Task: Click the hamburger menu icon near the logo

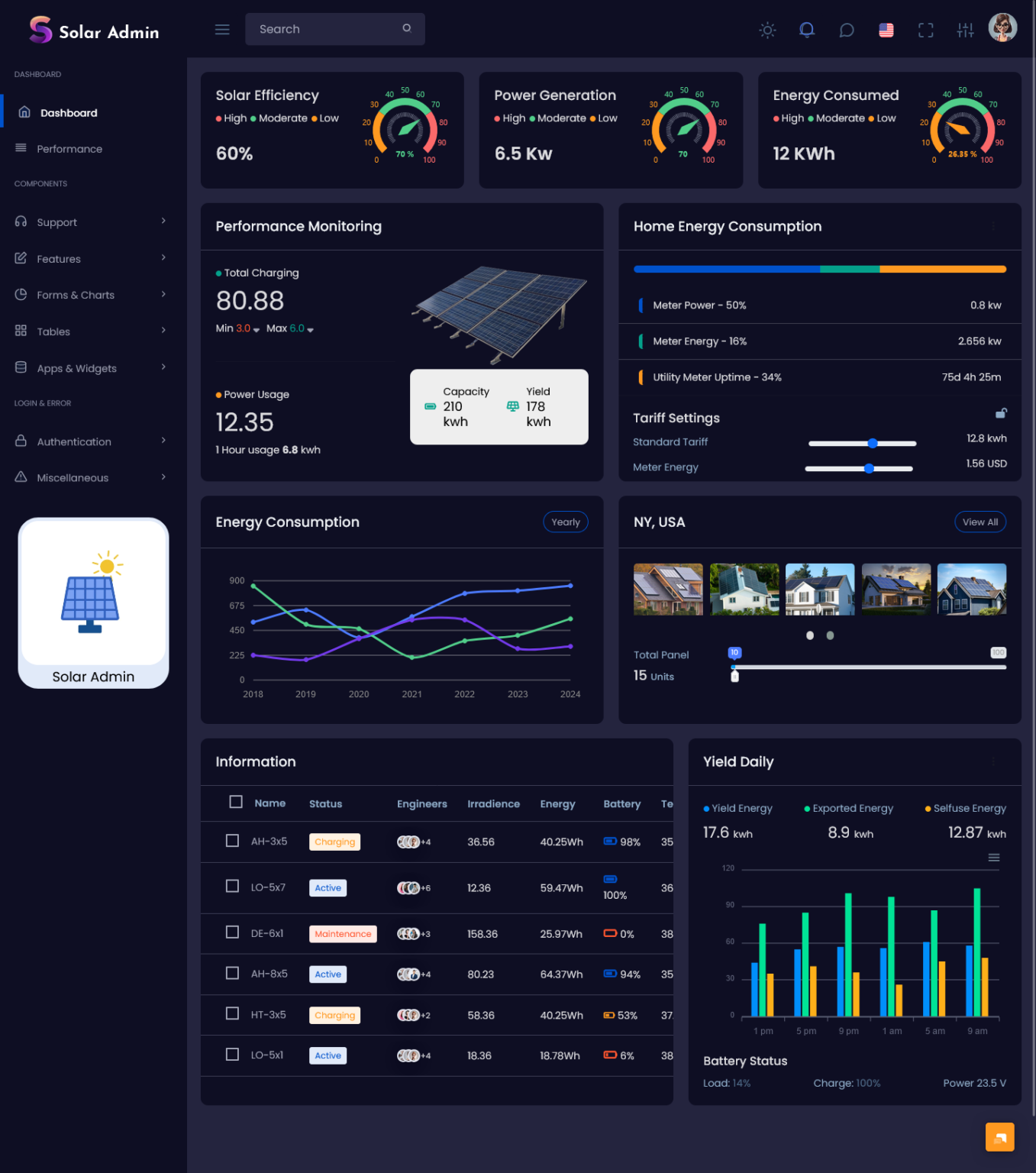Action: click(x=222, y=29)
